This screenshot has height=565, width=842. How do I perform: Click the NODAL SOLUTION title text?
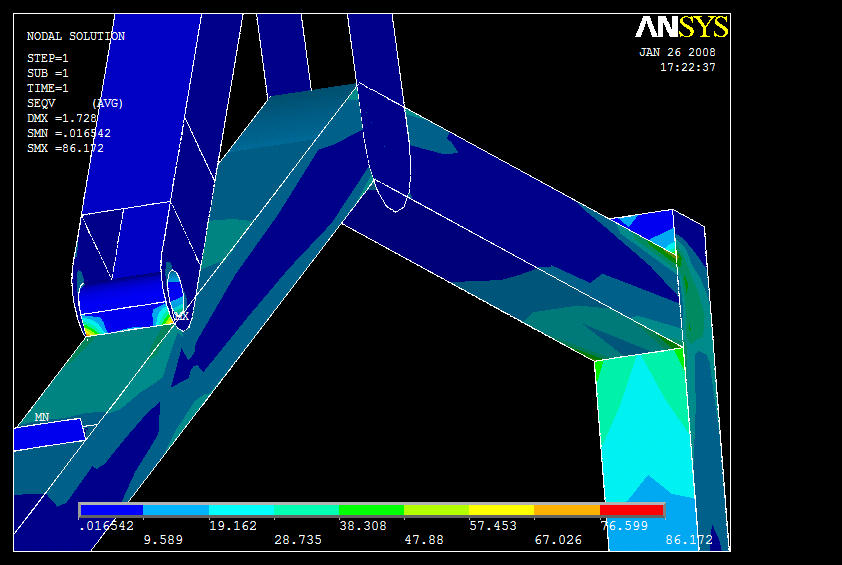point(76,36)
